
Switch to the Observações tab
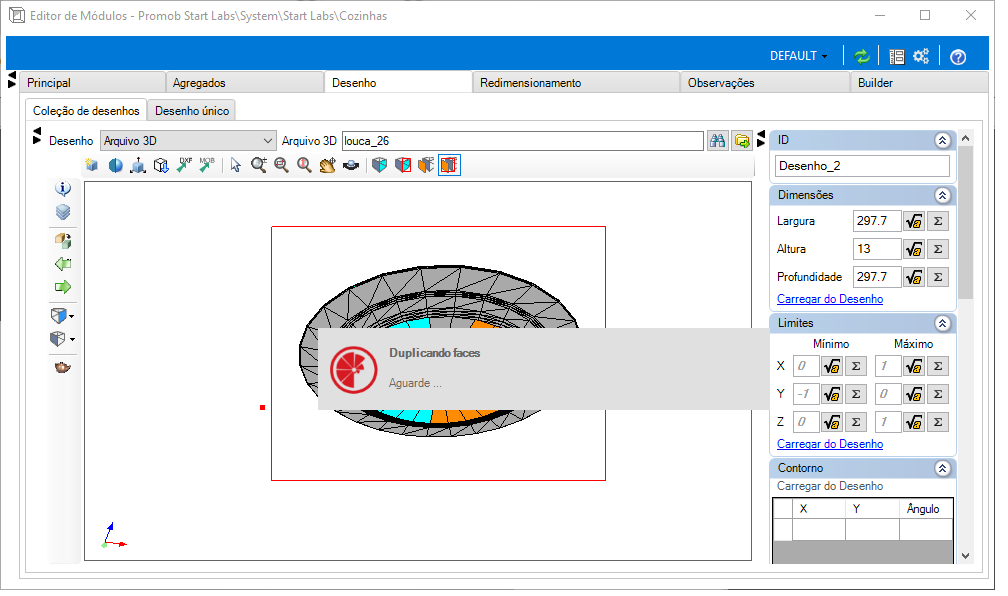765,83
